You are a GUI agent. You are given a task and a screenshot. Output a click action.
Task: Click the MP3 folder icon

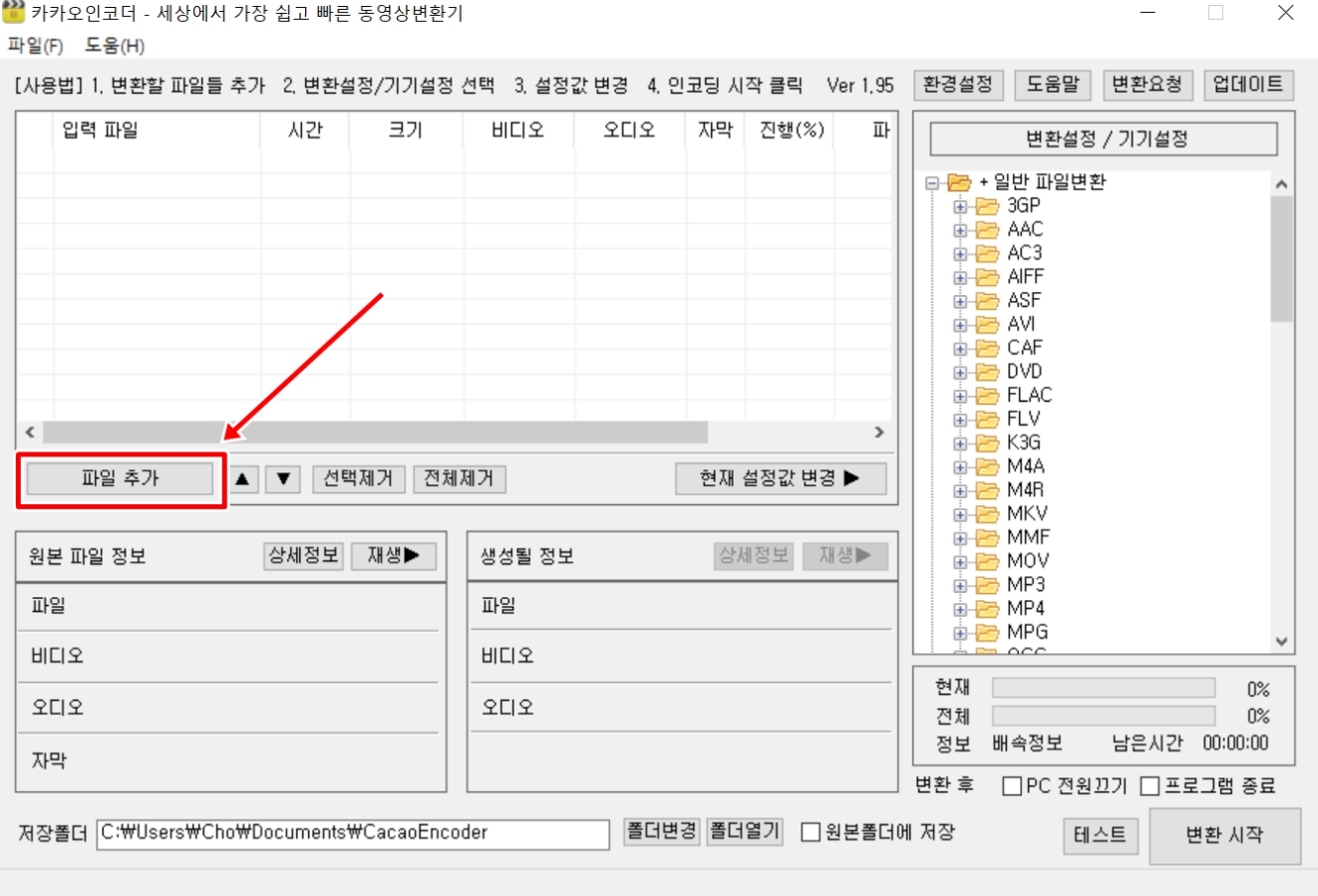(987, 585)
